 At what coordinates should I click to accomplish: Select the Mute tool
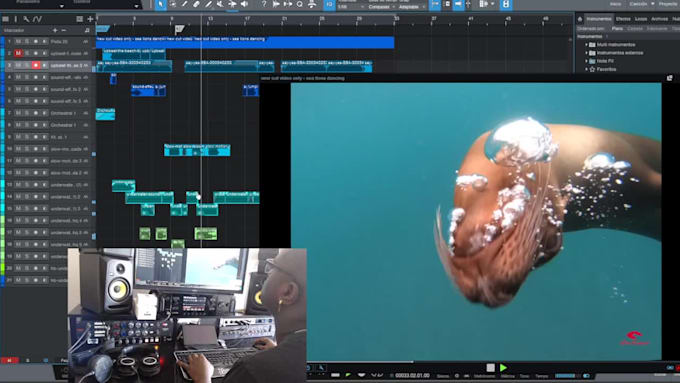(x=220, y=4)
